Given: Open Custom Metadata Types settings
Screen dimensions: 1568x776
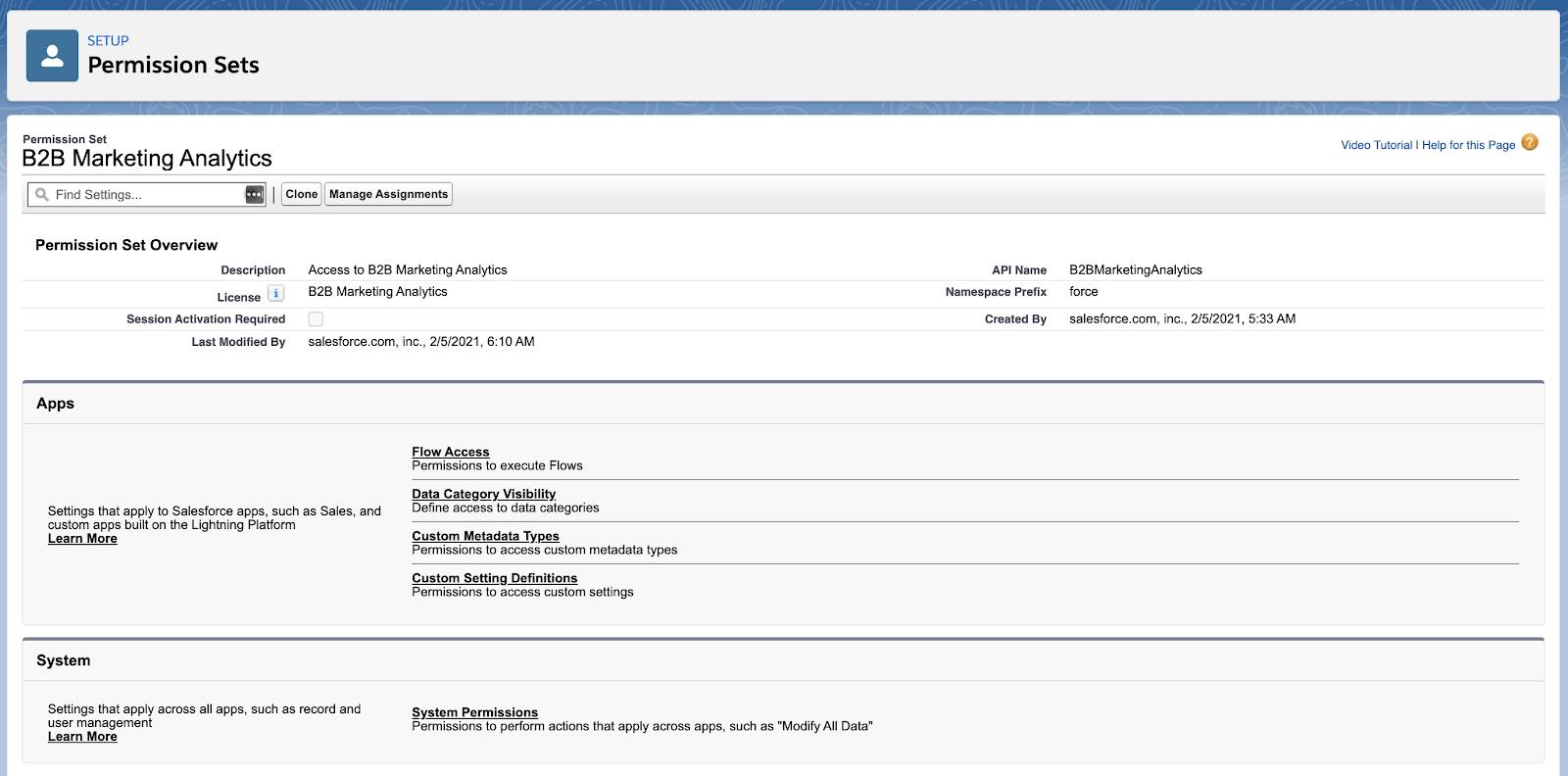Looking at the screenshot, I should click(x=486, y=536).
